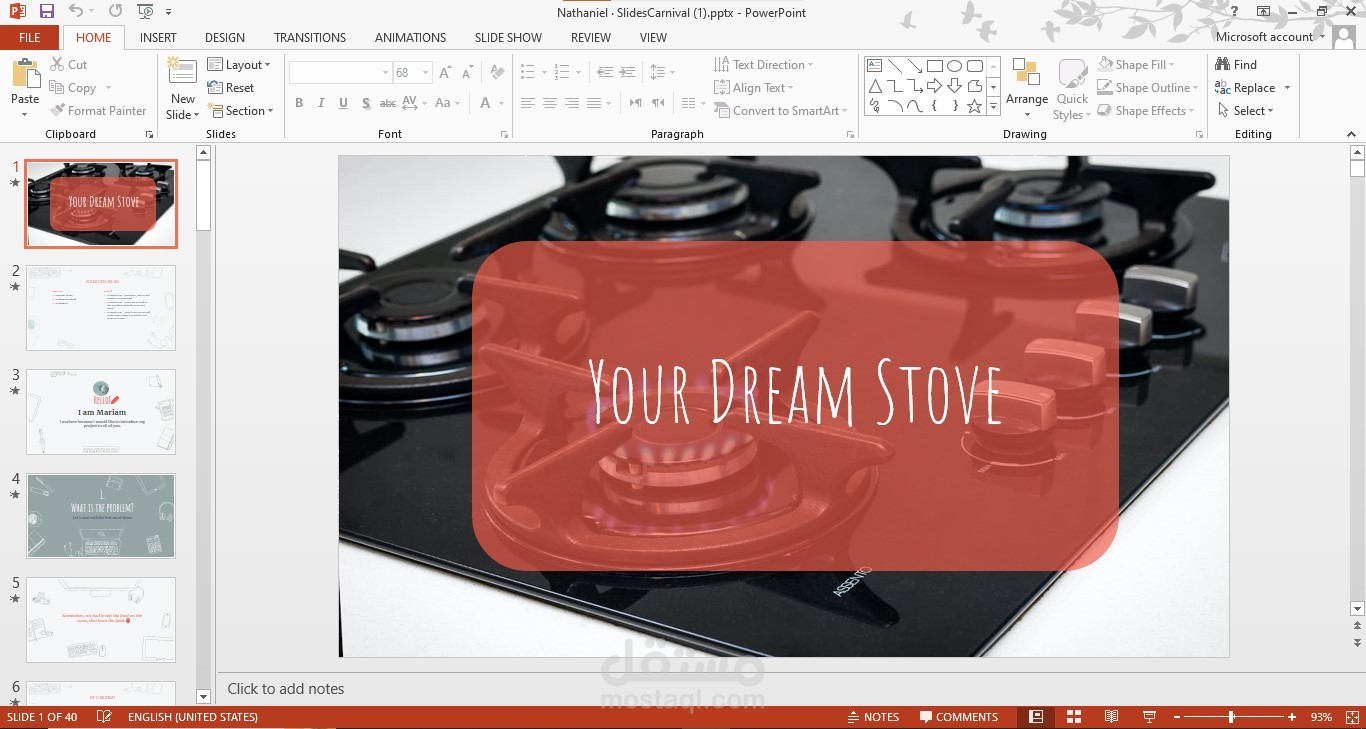Open the TRANSITIONS tab
This screenshot has width=1366, height=729.
click(x=310, y=38)
